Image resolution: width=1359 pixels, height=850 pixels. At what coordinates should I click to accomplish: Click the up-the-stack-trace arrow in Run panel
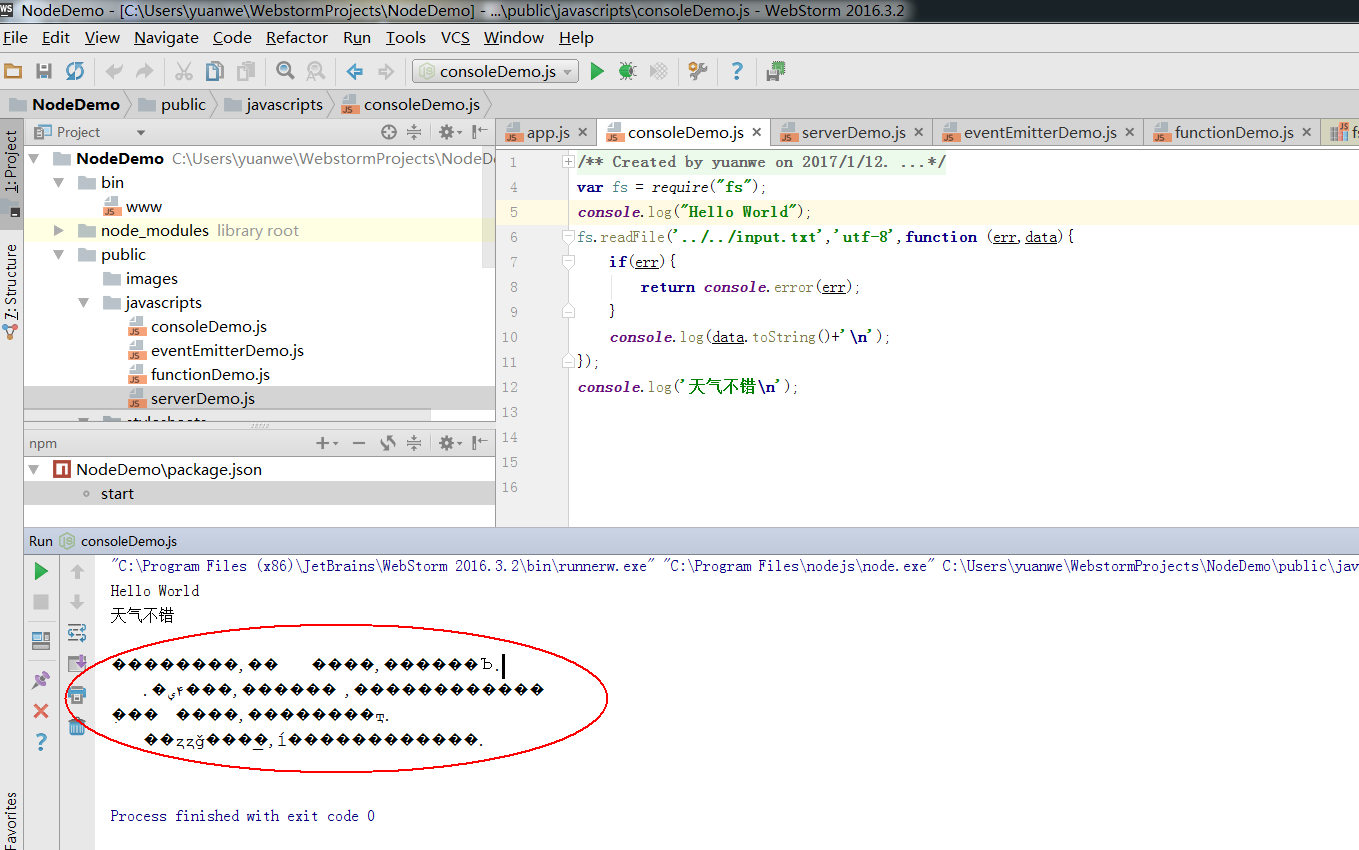tap(77, 572)
